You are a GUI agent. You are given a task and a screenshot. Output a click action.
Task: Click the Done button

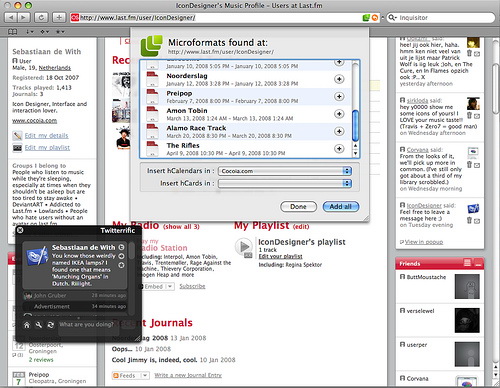[298, 207]
